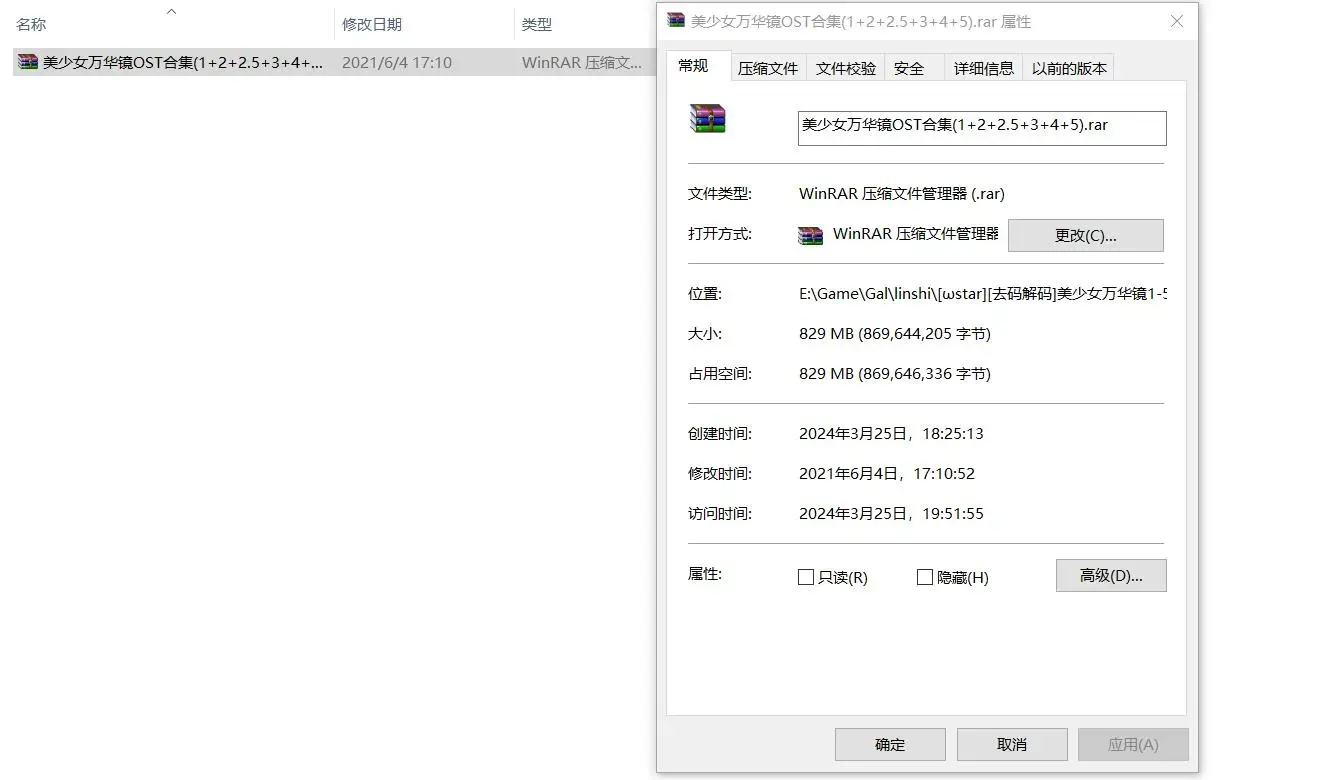
Task: Click the size value 829 MB (869,644,205 字节)
Action: 895,334
